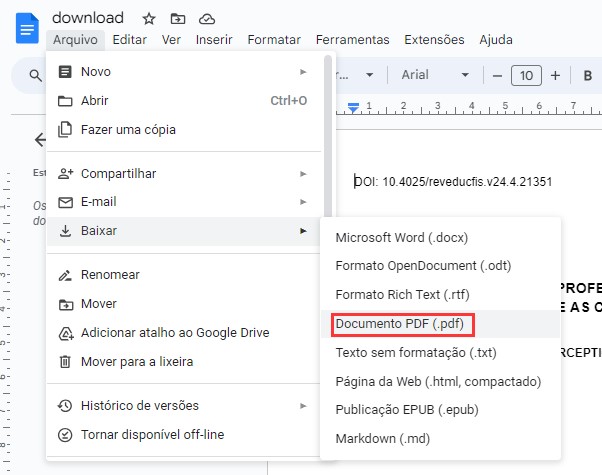Viewport: 602px width, 475px height.
Task: Increase font size with plus button
Action: pos(555,76)
